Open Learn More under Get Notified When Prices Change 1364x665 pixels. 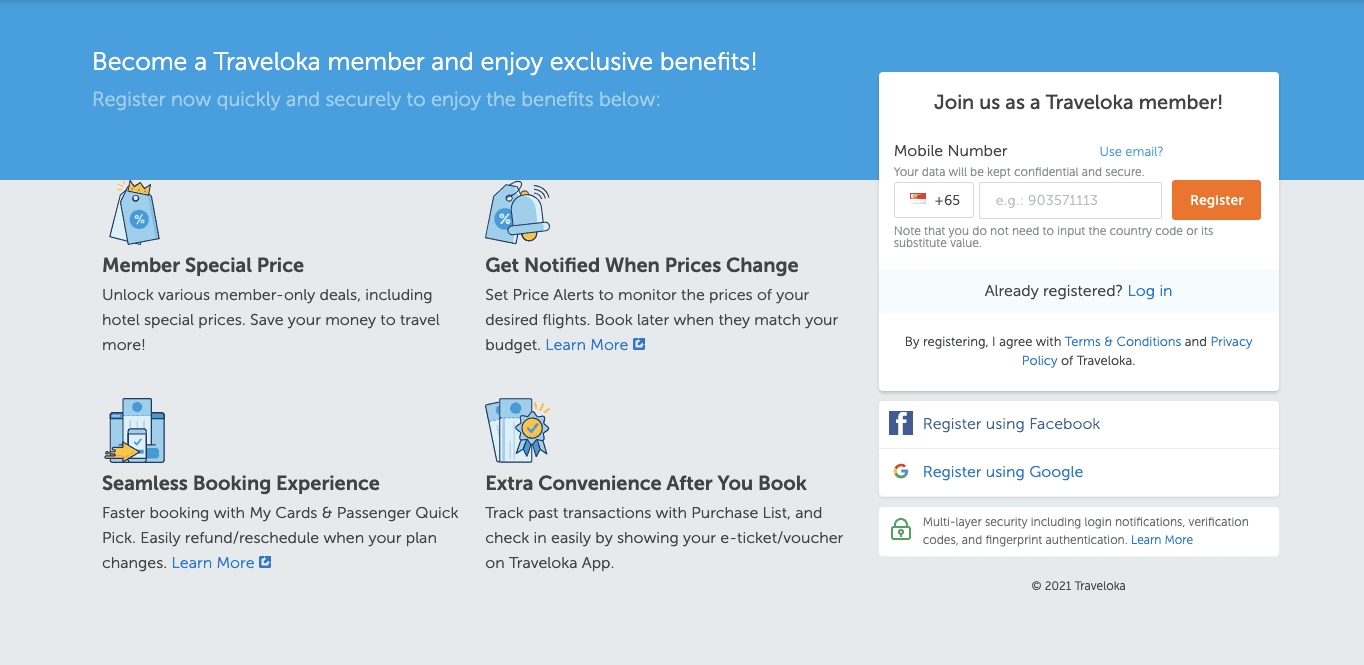[587, 345]
